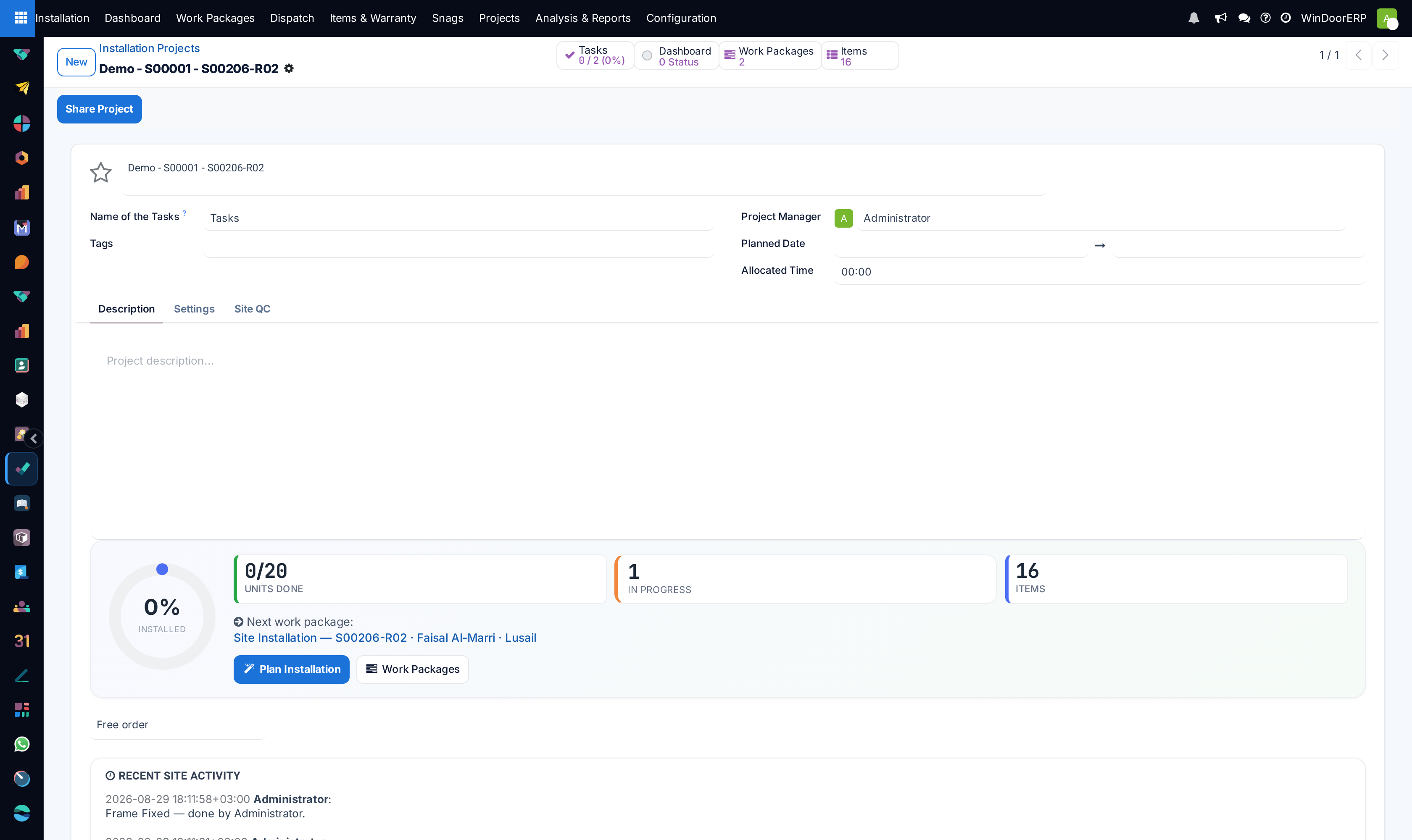This screenshot has height=840, width=1412.
Task: Open the Tasks 0/2 stat button
Action: (x=595, y=55)
